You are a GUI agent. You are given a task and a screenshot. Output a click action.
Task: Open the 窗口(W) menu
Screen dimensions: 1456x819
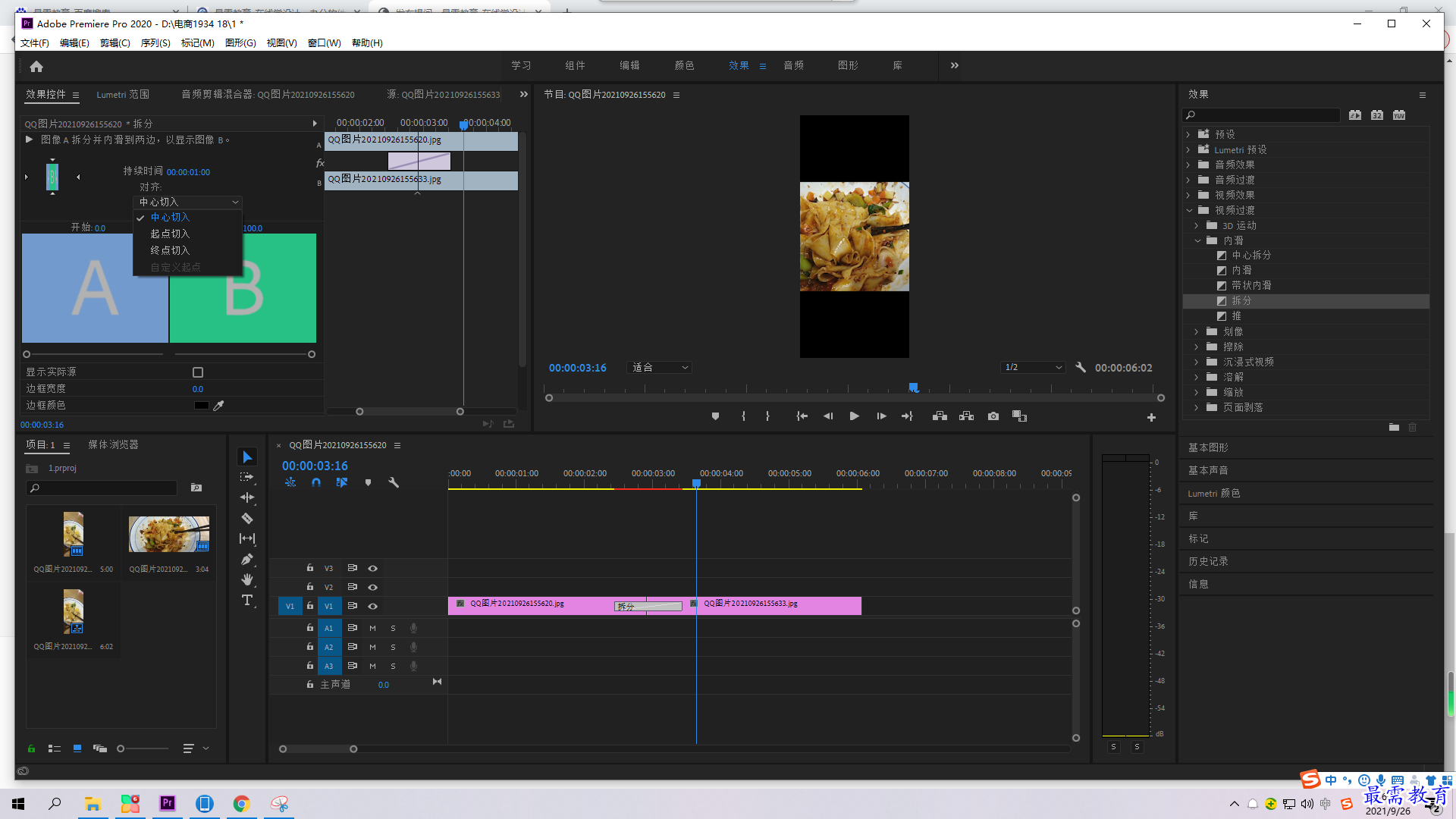coord(324,42)
